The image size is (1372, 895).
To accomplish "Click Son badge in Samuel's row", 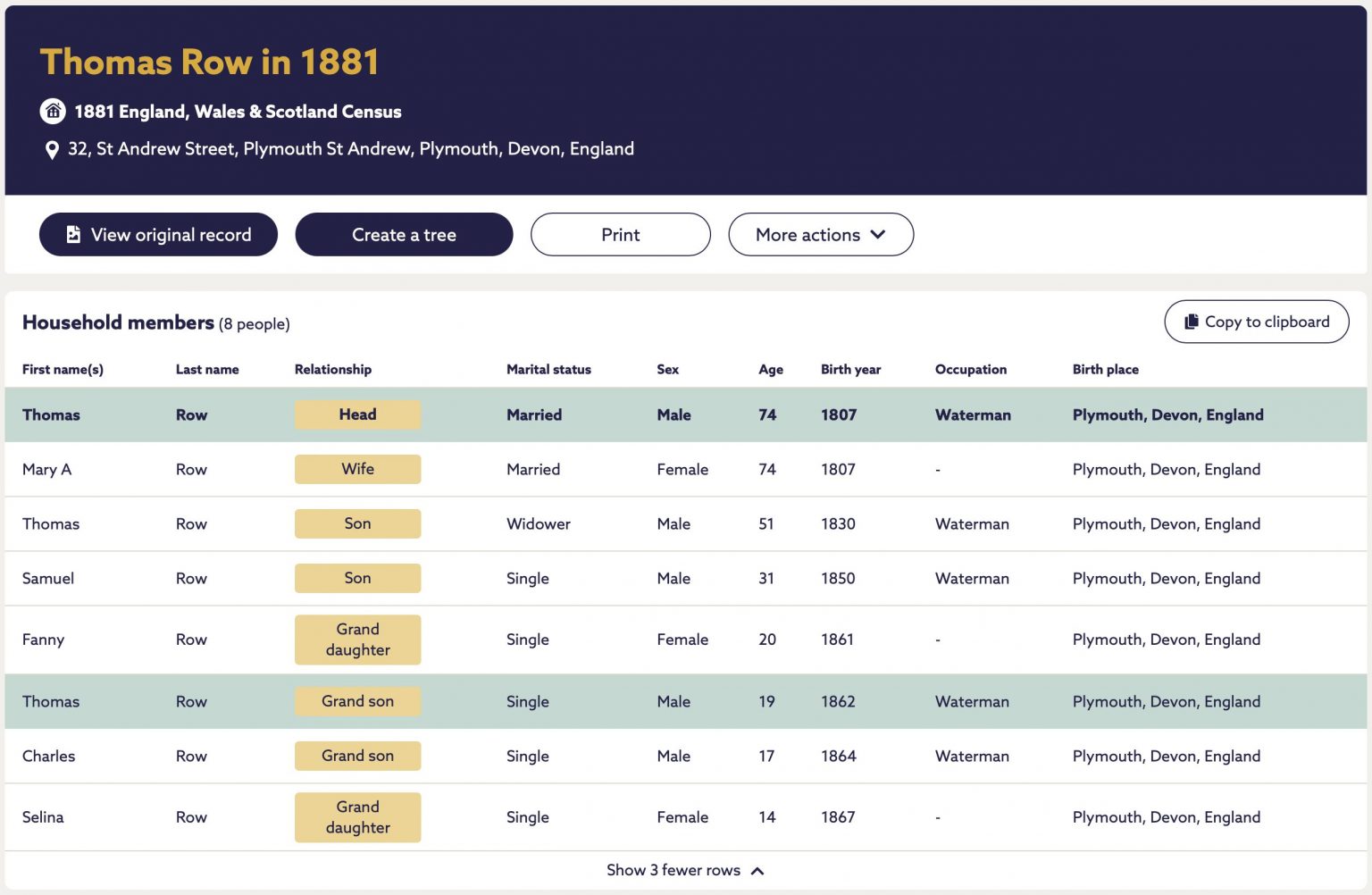I will click(x=357, y=578).
